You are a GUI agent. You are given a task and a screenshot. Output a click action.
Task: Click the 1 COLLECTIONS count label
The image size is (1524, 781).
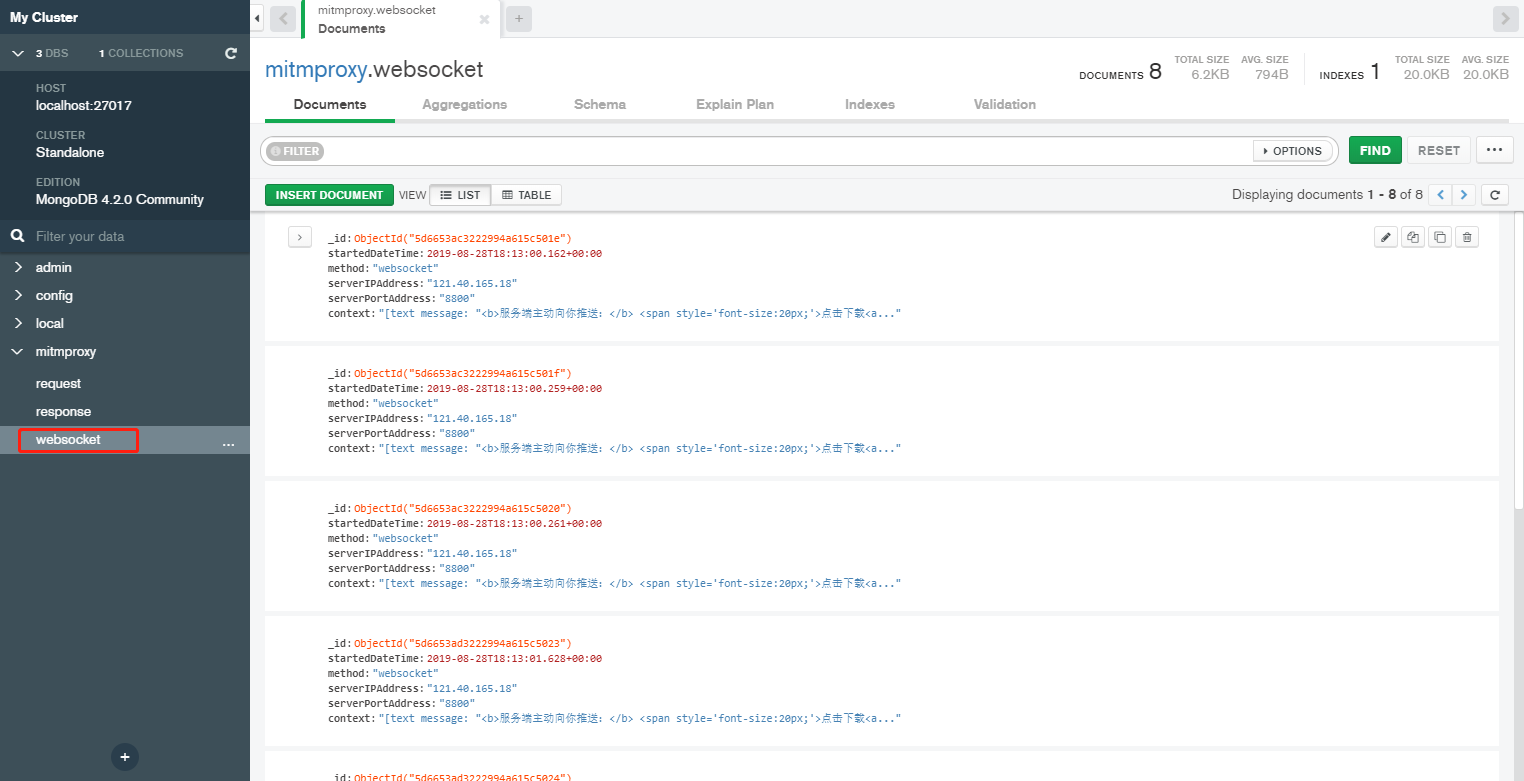click(x=141, y=53)
